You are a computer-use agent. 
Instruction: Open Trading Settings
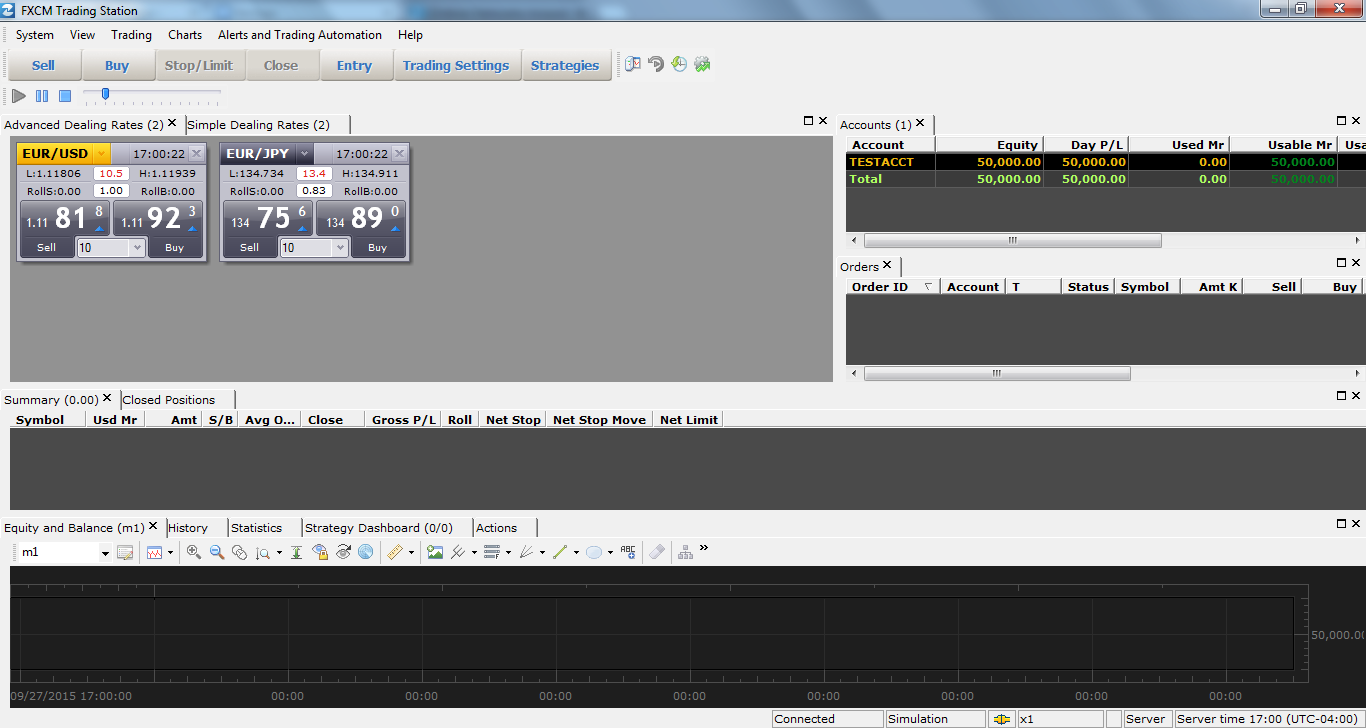coord(456,66)
